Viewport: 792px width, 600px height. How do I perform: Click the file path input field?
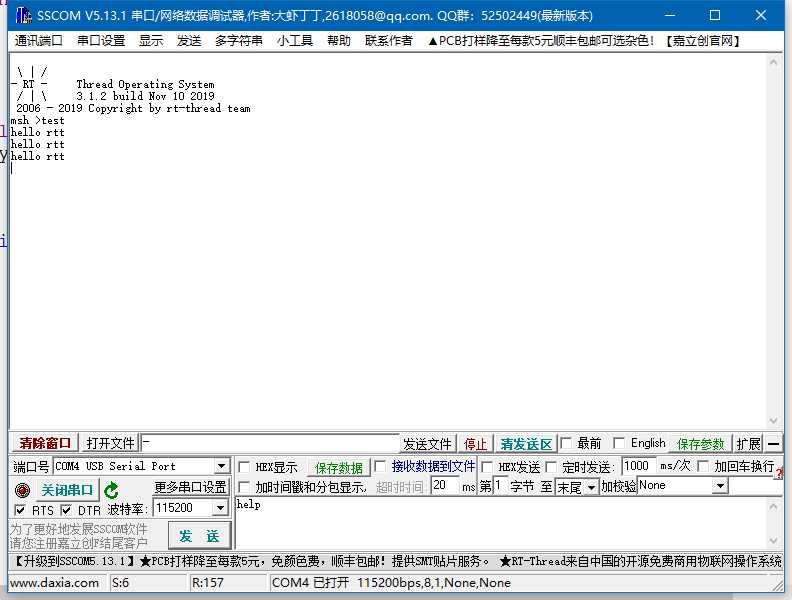coord(270,443)
